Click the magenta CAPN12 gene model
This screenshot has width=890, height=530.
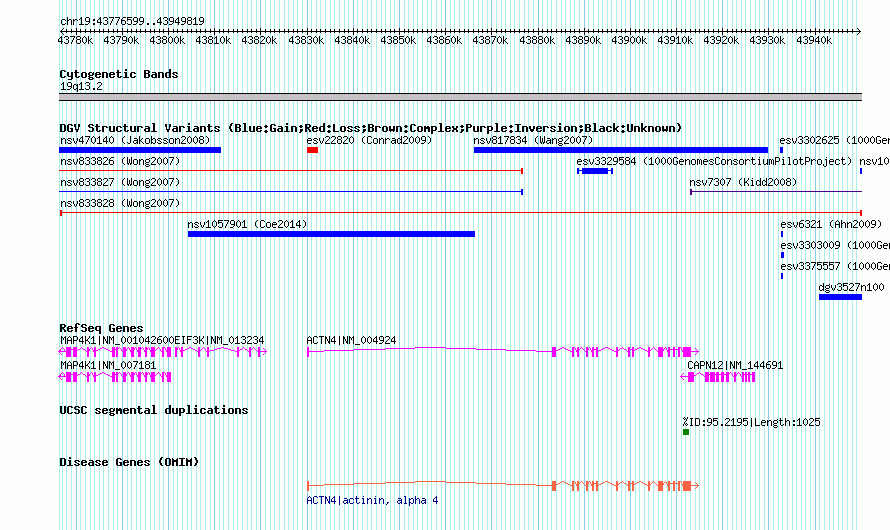tap(718, 377)
